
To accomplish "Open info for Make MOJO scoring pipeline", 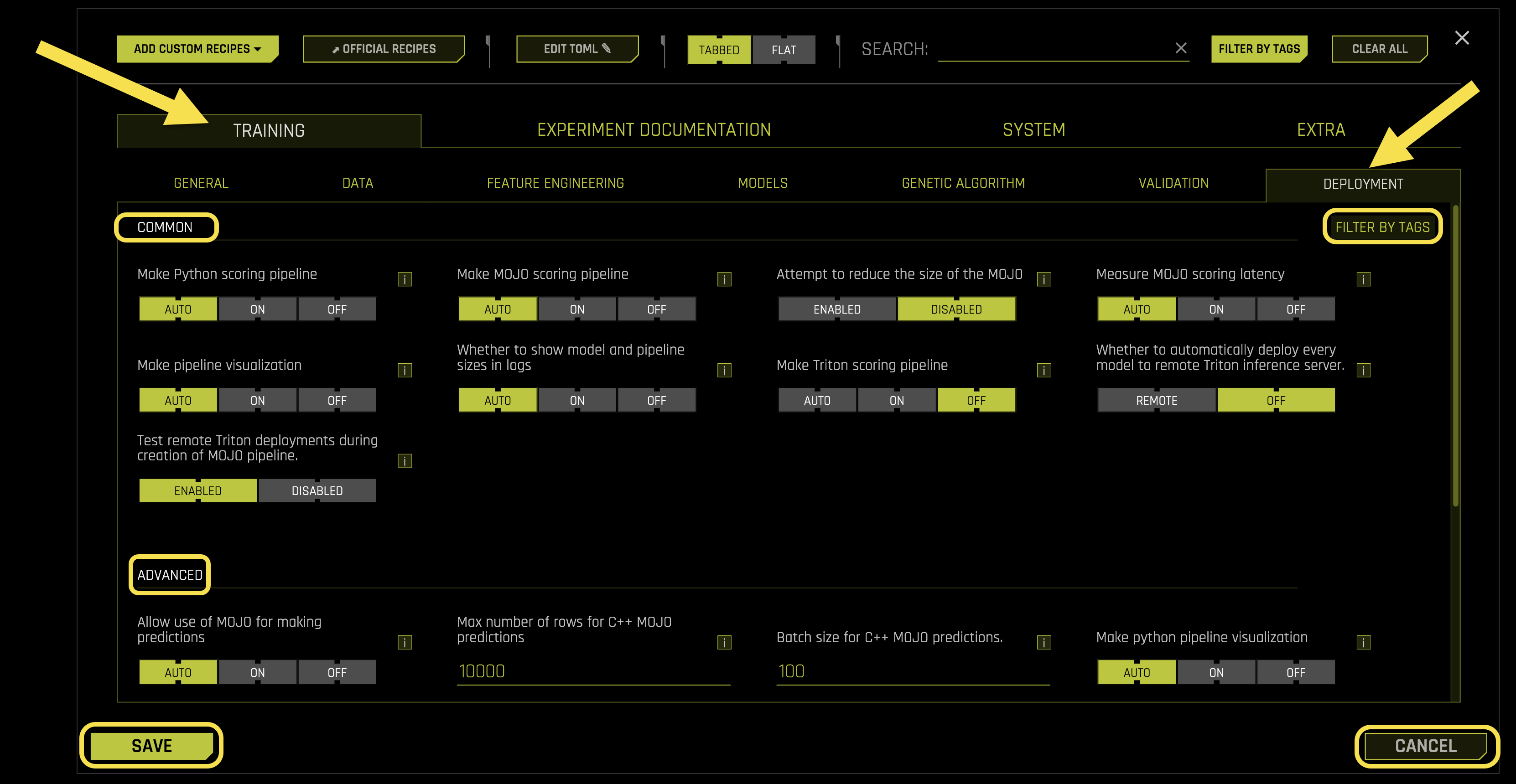I will [x=724, y=279].
